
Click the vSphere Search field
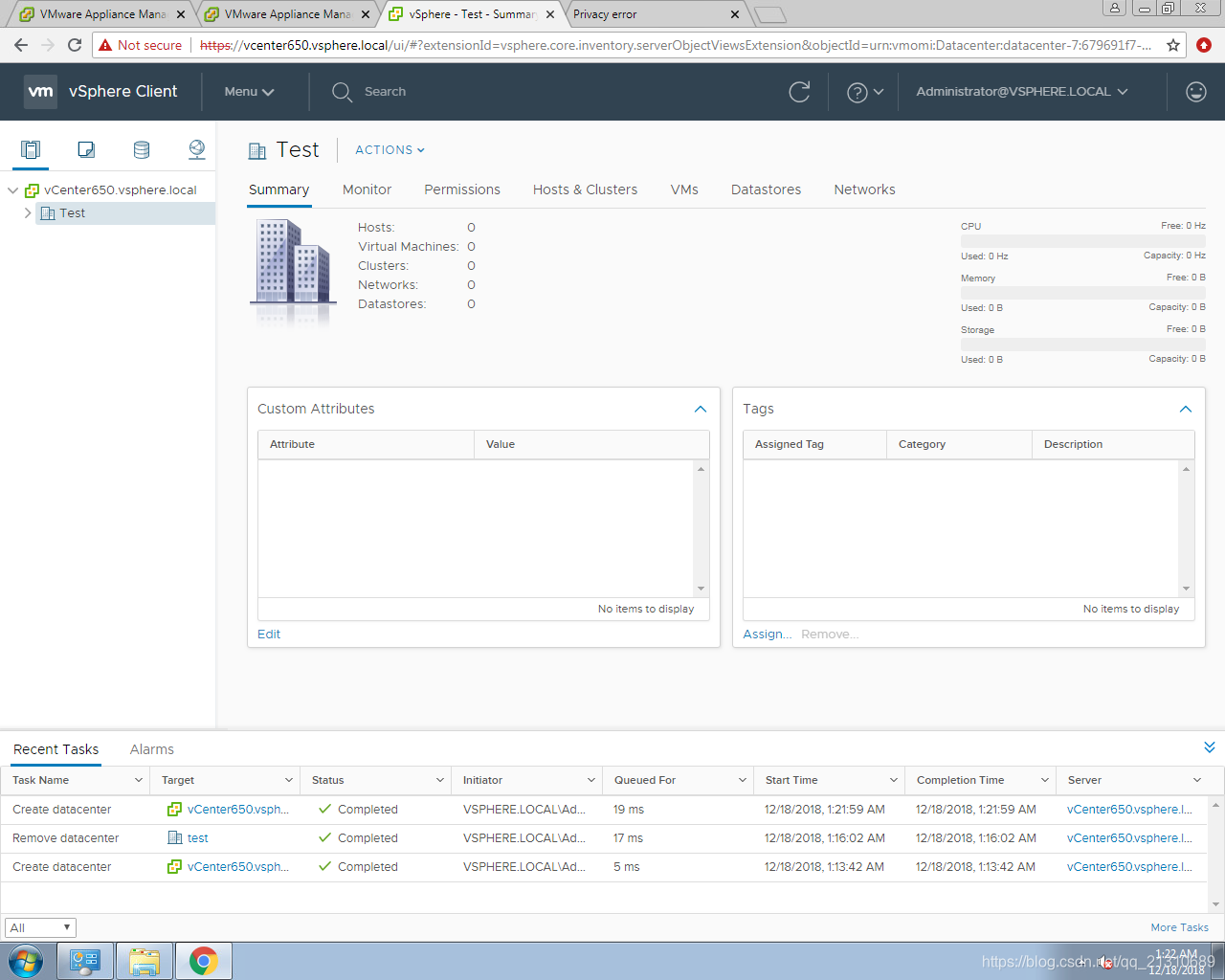coord(385,92)
